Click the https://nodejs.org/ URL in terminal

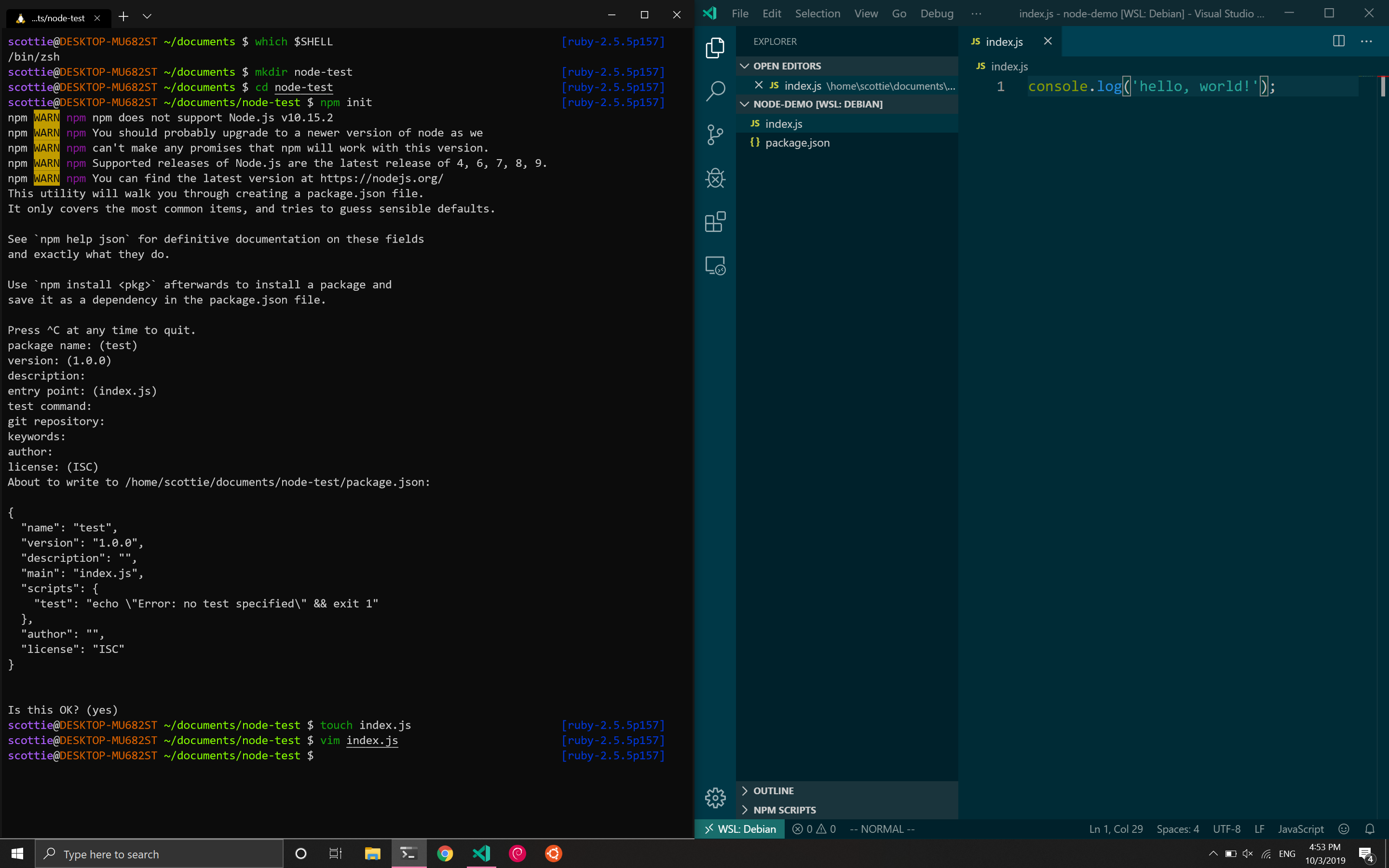pos(381,178)
